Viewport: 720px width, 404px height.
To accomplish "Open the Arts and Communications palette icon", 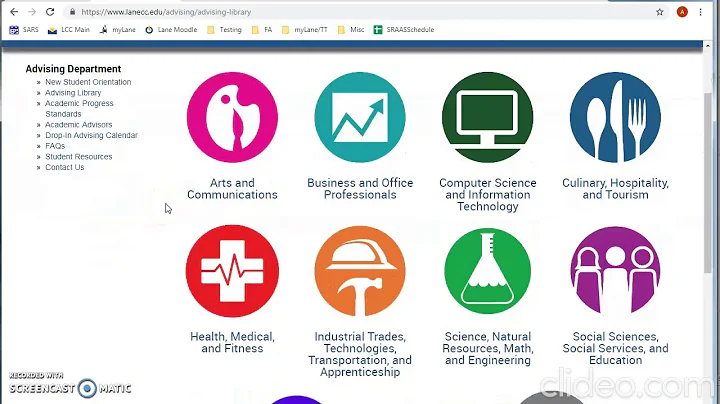I will [x=232, y=118].
